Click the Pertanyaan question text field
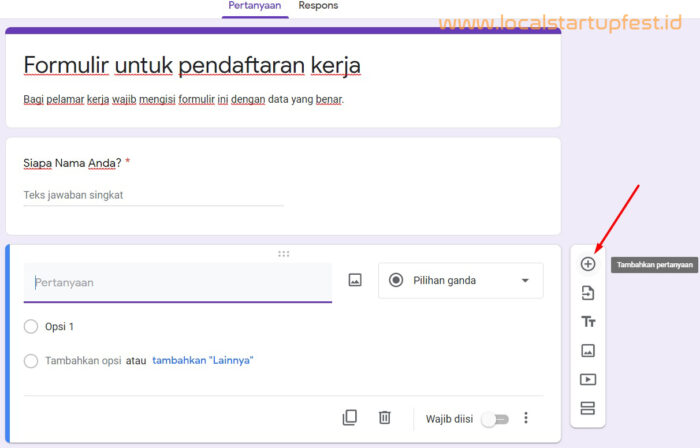 (178, 282)
